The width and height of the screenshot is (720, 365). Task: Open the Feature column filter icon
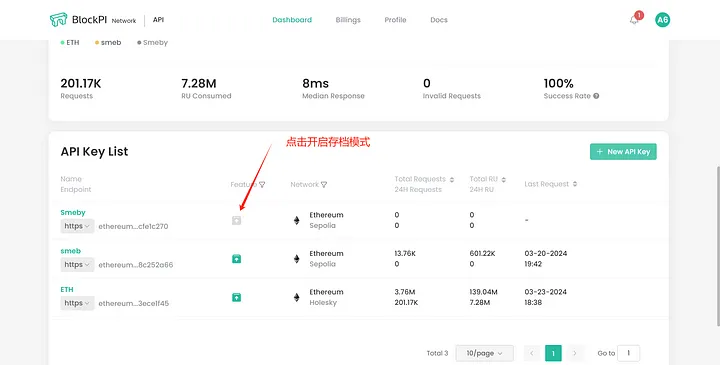tap(262, 185)
